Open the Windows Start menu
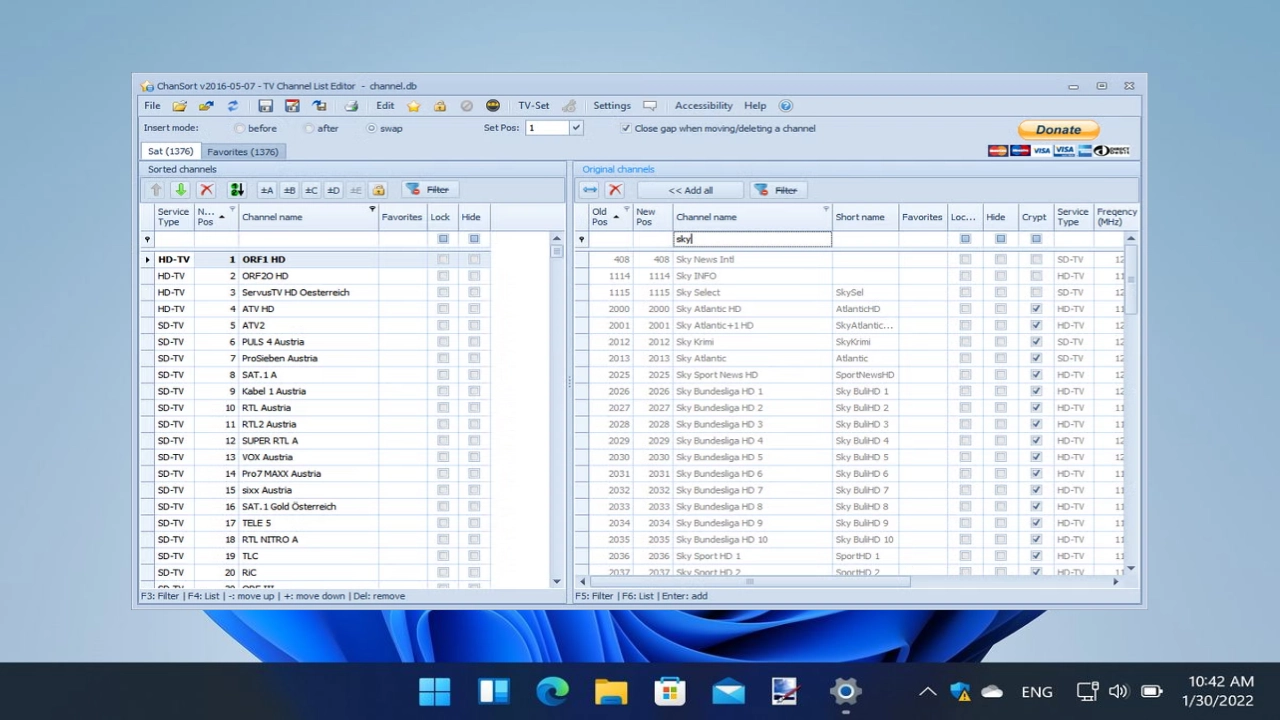 coord(435,691)
